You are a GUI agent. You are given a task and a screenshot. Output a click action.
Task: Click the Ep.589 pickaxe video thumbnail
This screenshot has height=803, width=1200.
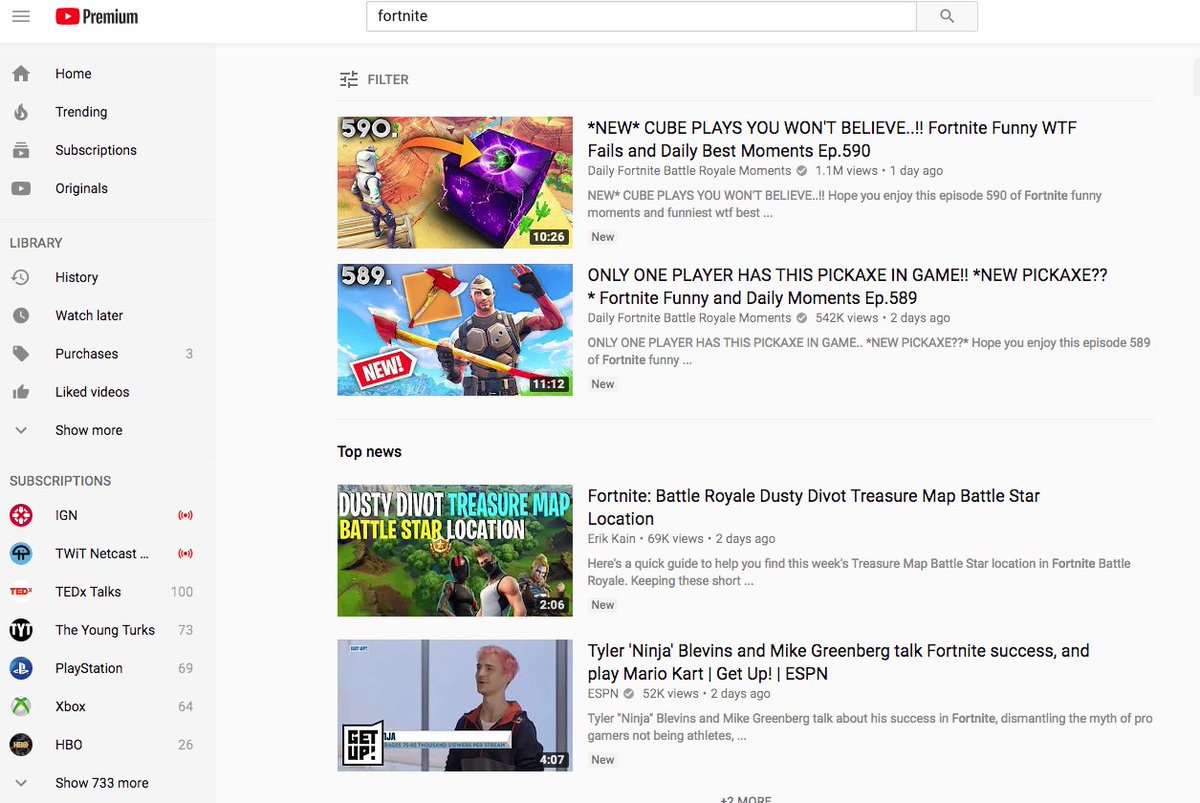pyautogui.click(x=455, y=330)
